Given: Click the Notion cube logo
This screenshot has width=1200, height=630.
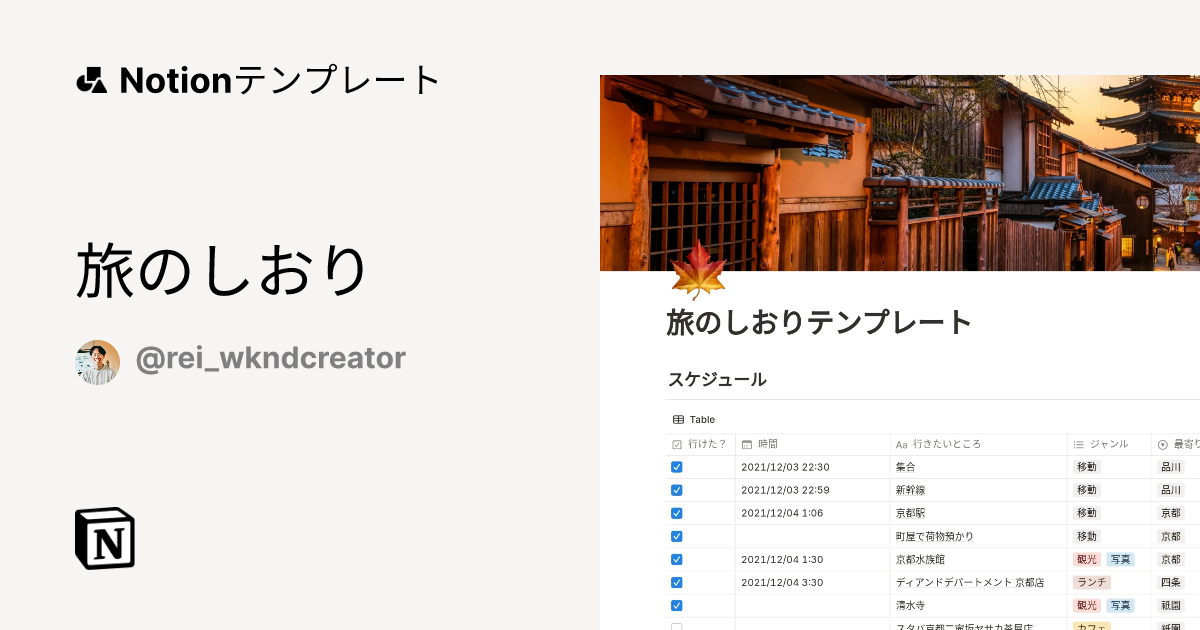Looking at the screenshot, I should [105, 538].
